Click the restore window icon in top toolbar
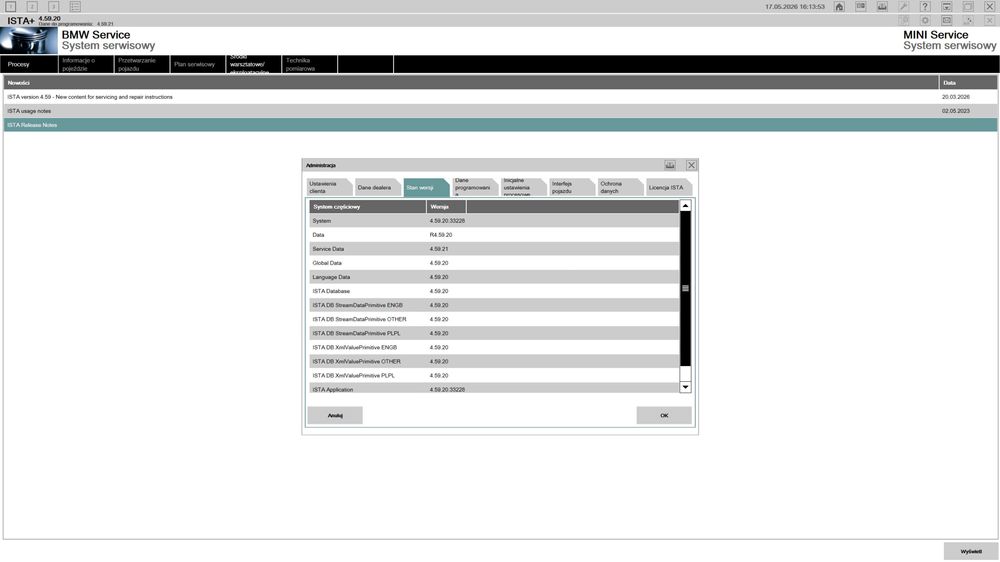1000x562 pixels. (x=968, y=6)
